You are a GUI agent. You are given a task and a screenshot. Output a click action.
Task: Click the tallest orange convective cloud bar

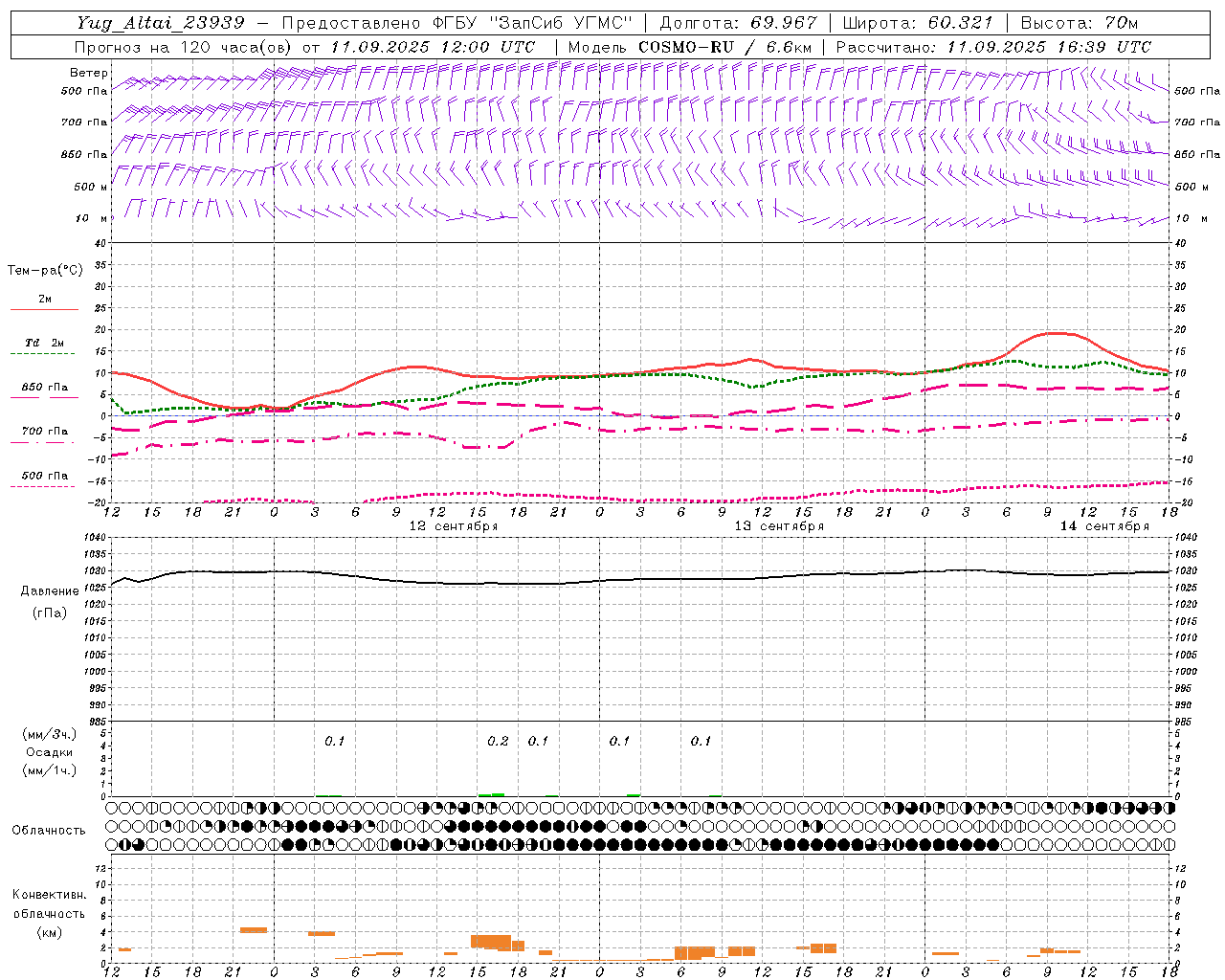[490, 942]
